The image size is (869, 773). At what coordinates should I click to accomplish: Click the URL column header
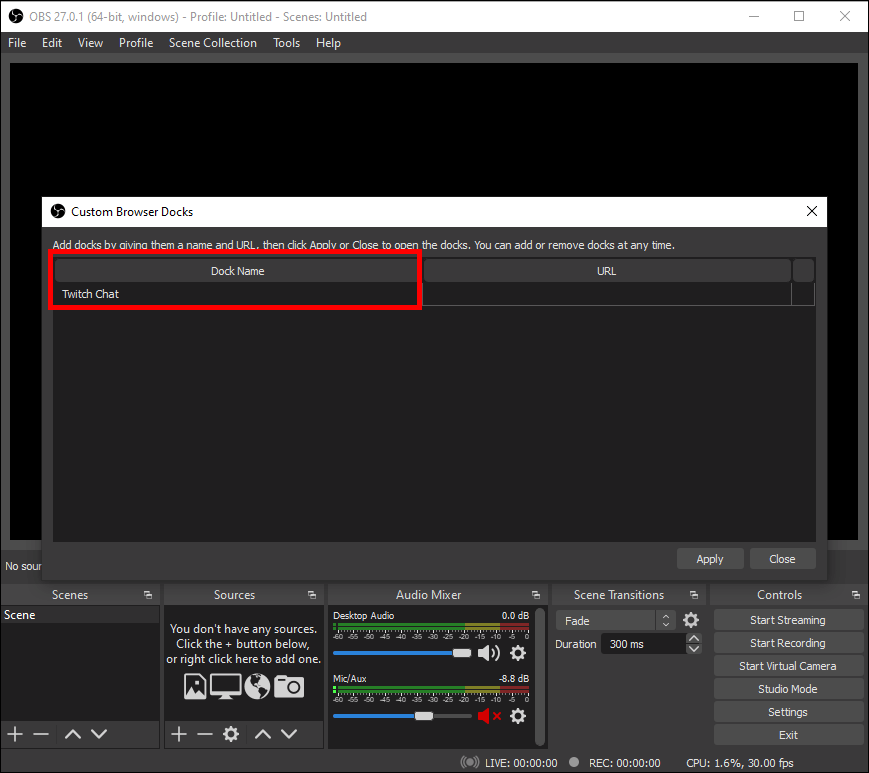[607, 270]
